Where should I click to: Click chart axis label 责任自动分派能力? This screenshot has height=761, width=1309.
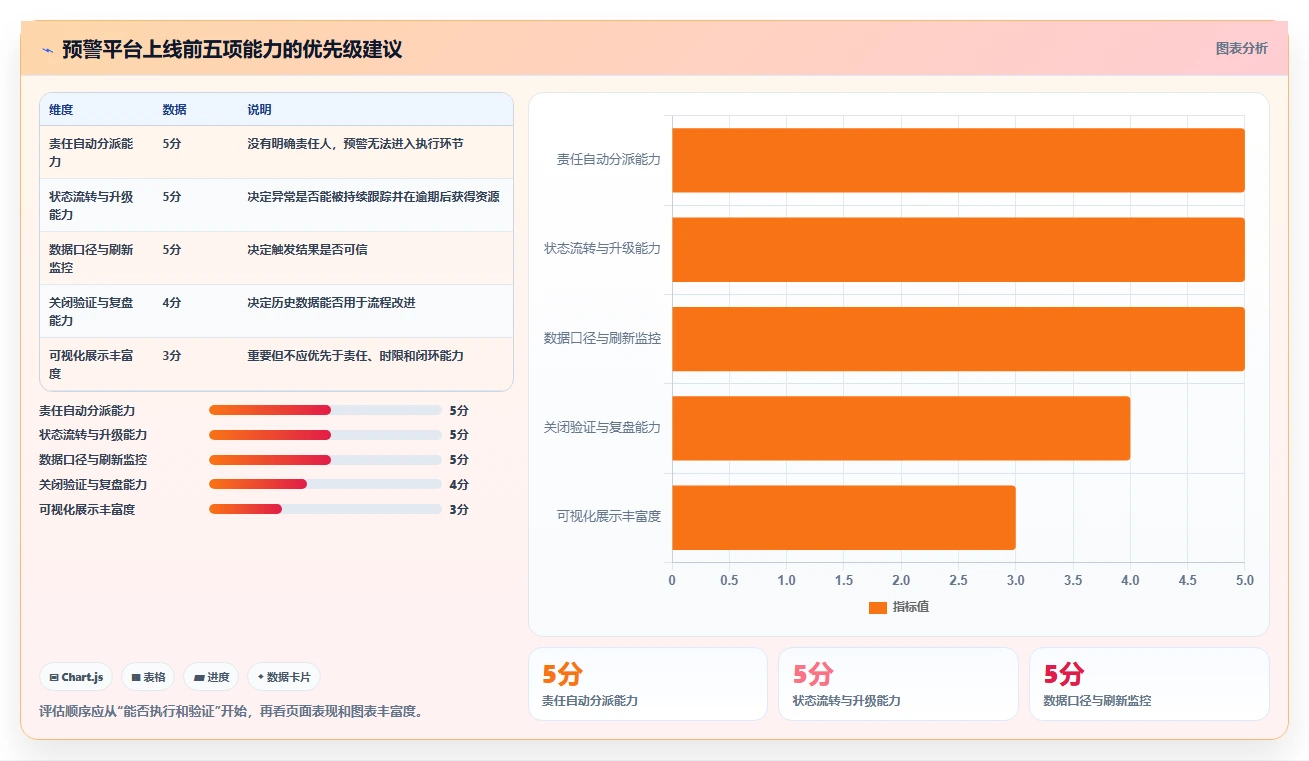[609, 159]
